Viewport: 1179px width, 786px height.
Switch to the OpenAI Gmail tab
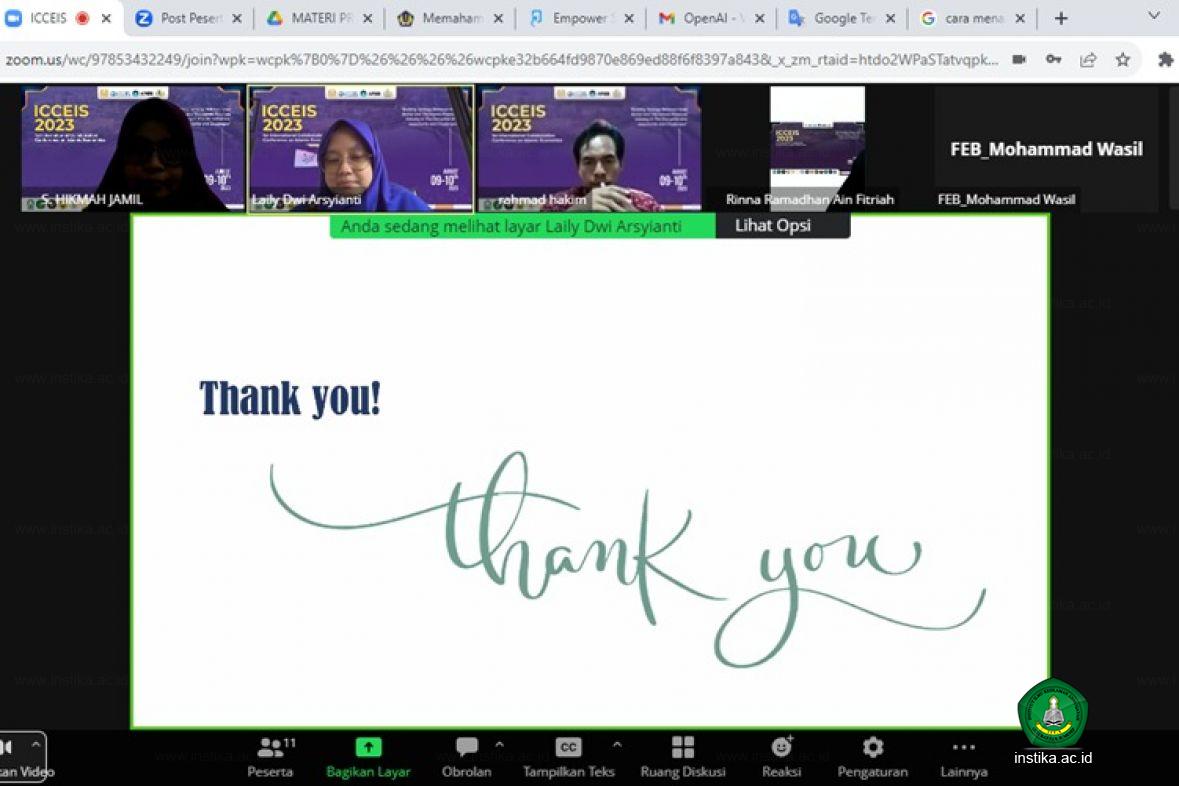point(709,18)
